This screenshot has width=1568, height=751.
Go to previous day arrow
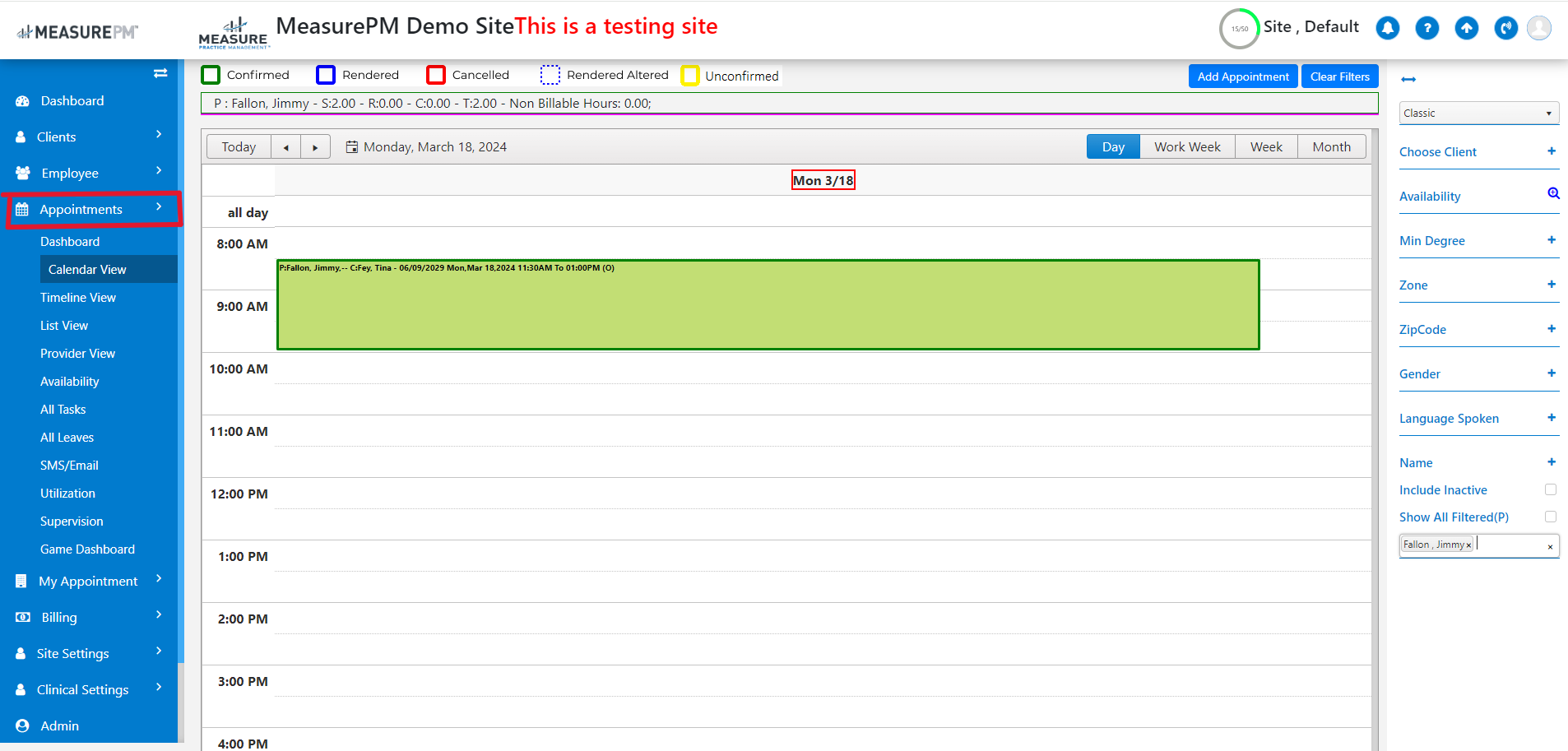[x=286, y=146]
